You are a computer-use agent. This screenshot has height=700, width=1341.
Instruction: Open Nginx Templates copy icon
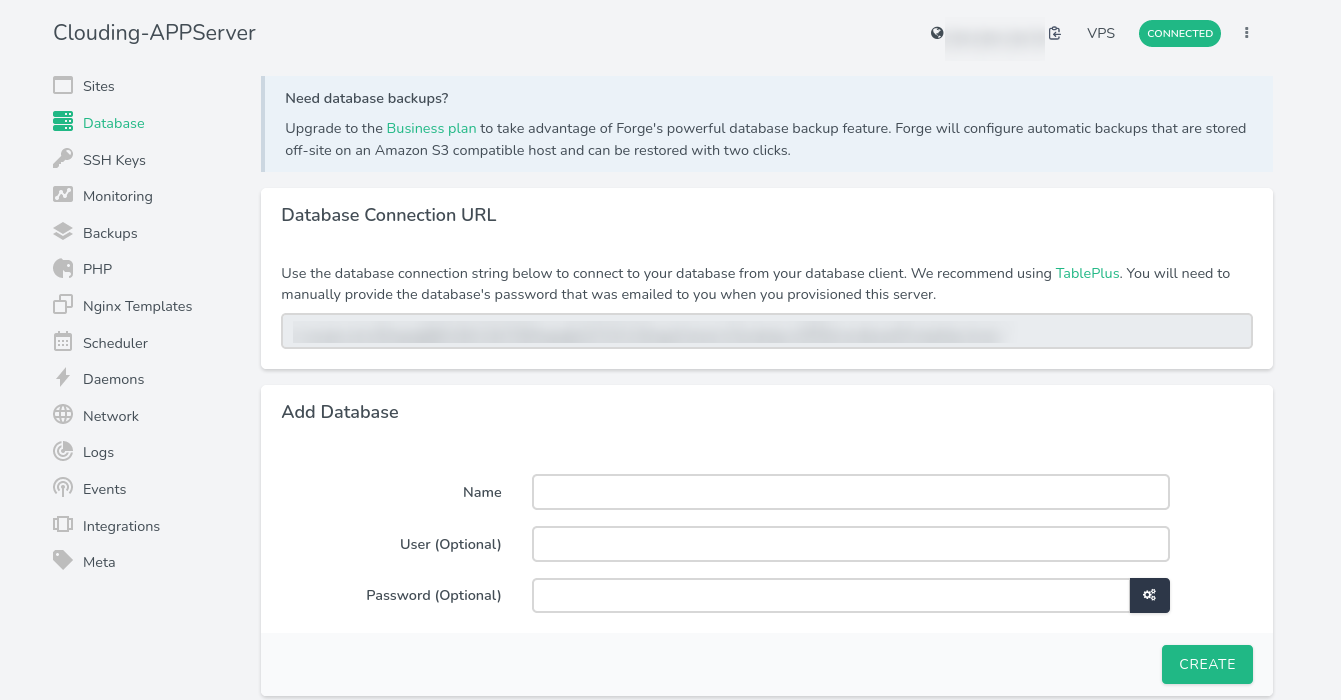(63, 305)
